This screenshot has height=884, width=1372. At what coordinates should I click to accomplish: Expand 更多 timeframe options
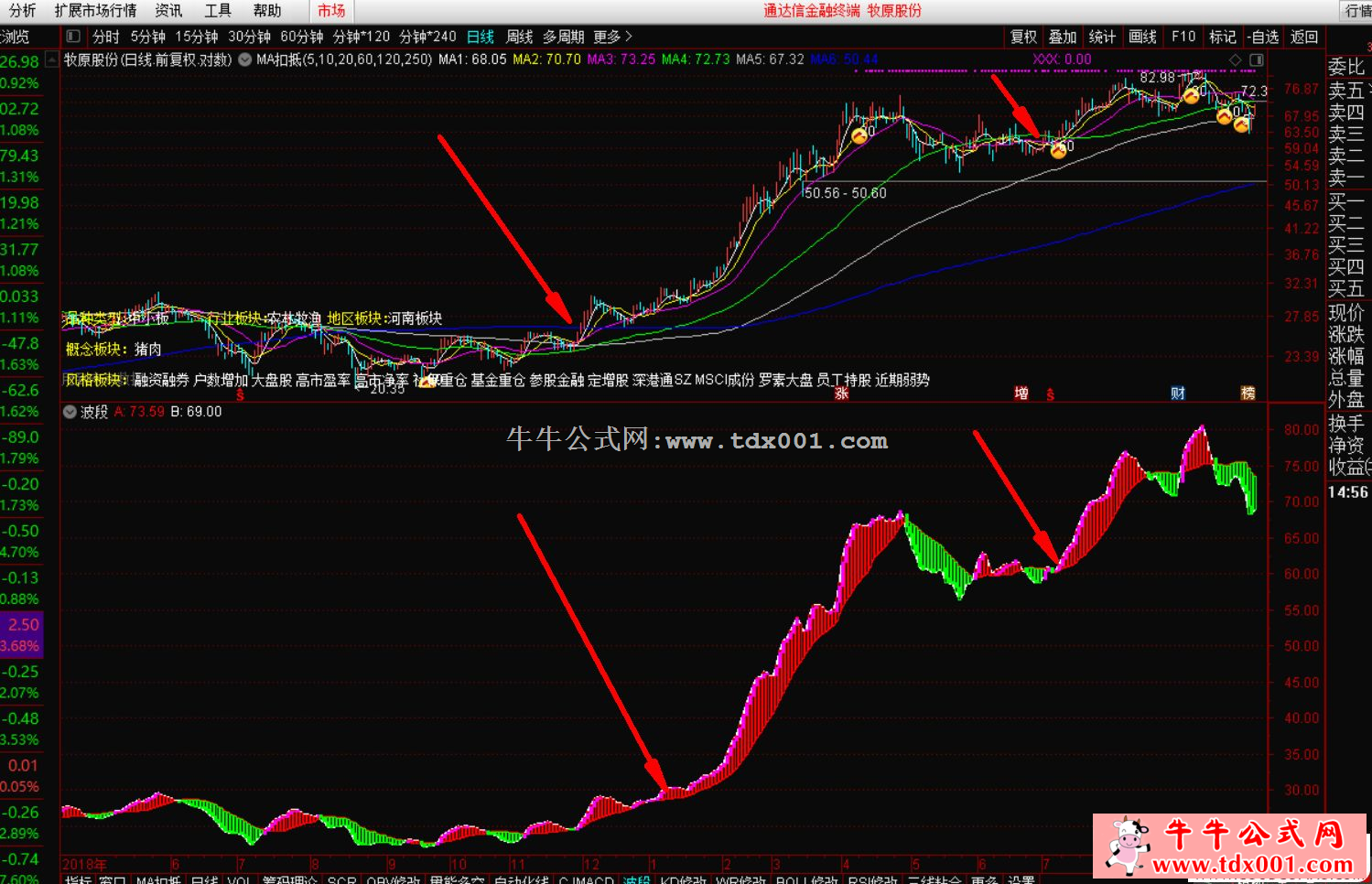[x=612, y=37]
